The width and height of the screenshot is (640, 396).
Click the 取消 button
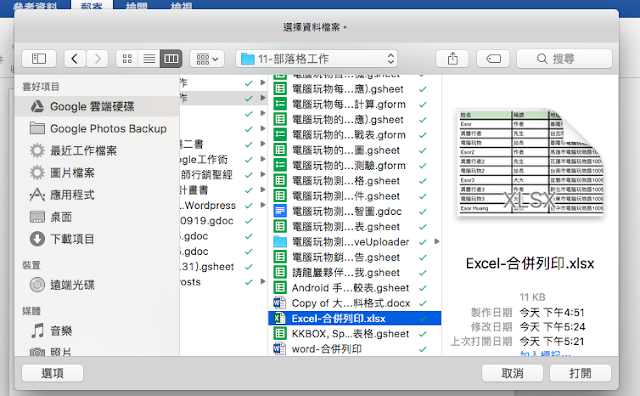(512, 373)
